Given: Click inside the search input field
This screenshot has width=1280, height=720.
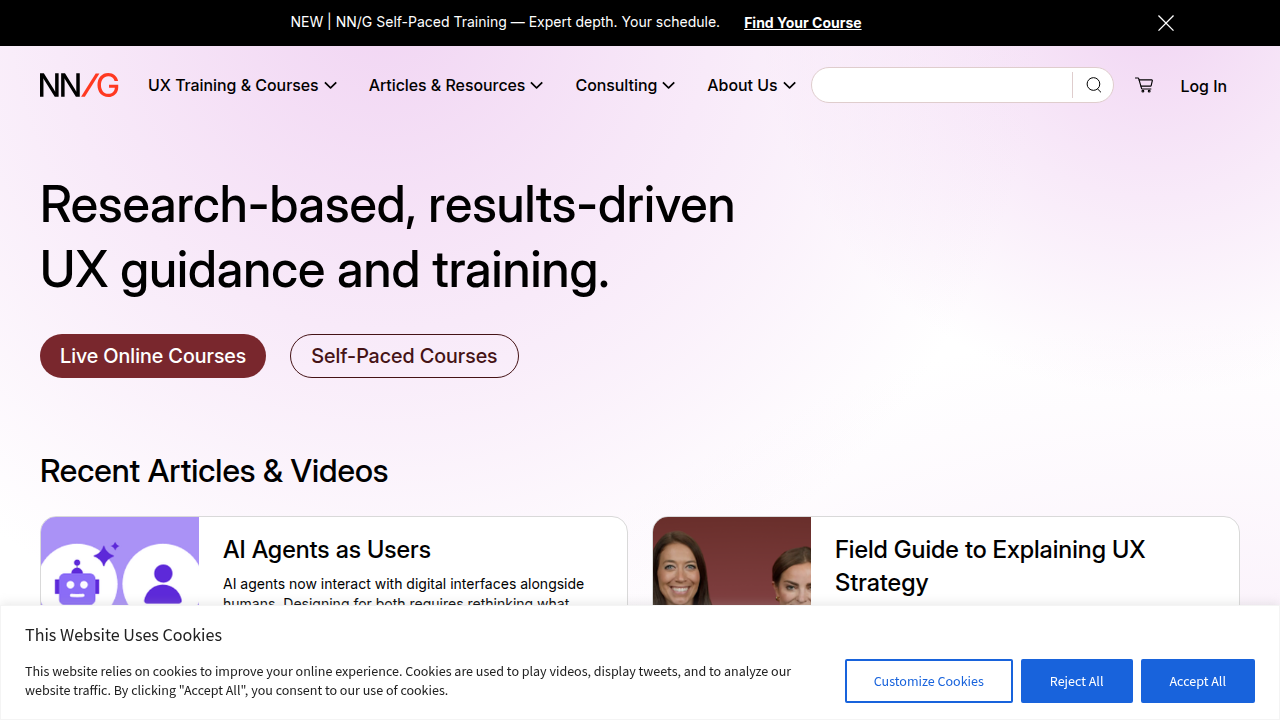Looking at the screenshot, I should 940,85.
